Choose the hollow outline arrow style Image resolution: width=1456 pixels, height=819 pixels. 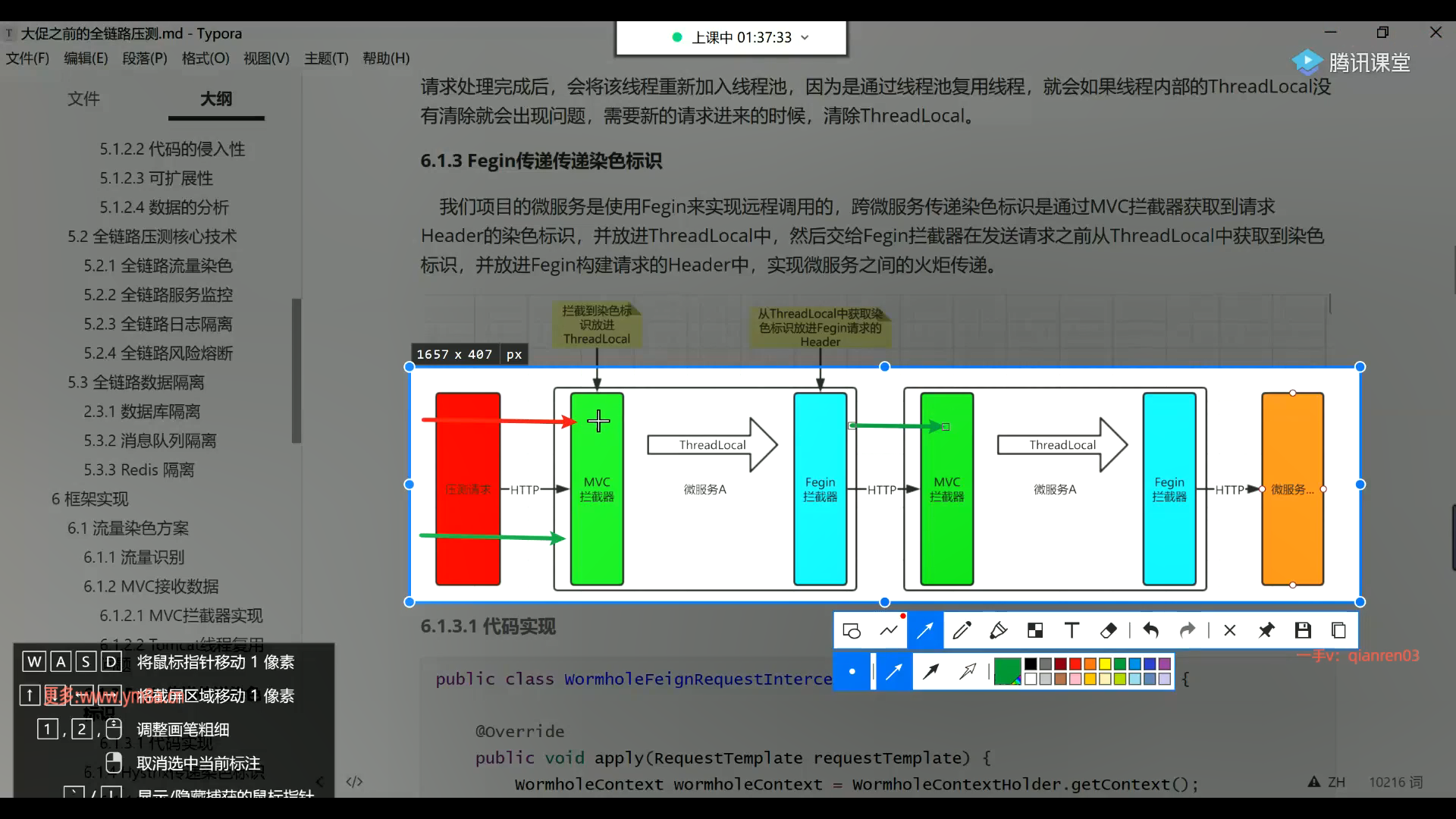[x=968, y=671]
